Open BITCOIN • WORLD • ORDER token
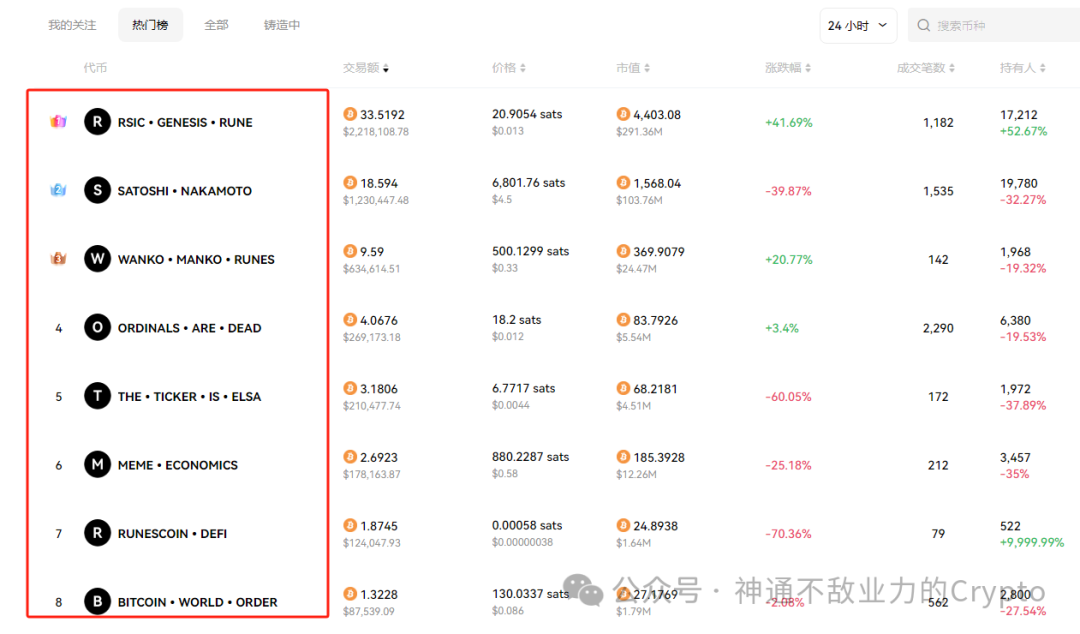The image size is (1080, 634). 198,602
